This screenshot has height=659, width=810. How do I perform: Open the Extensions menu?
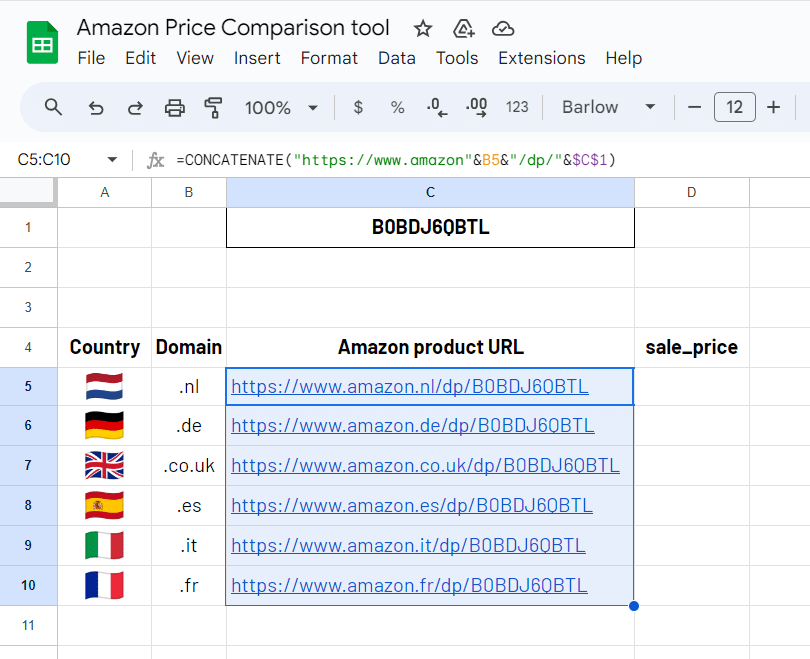click(x=541, y=58)
